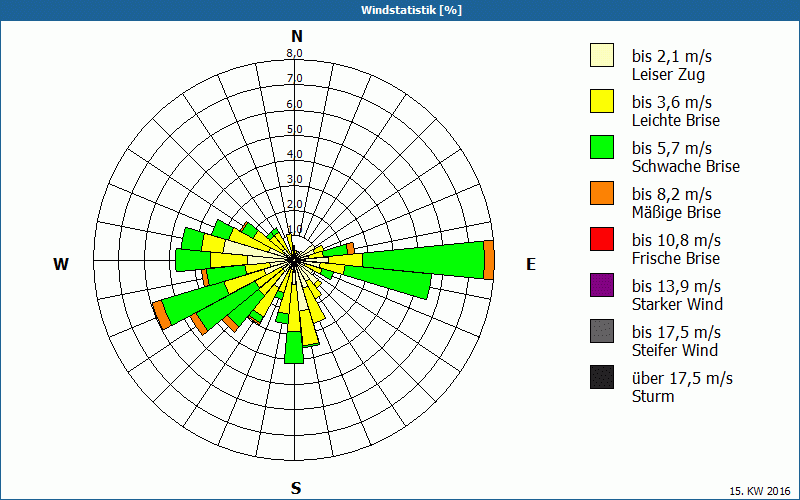This screenshot has height=500, width=800.
Task: Click the green Schwache Brise swatch
Action: (x=602, y=147)
